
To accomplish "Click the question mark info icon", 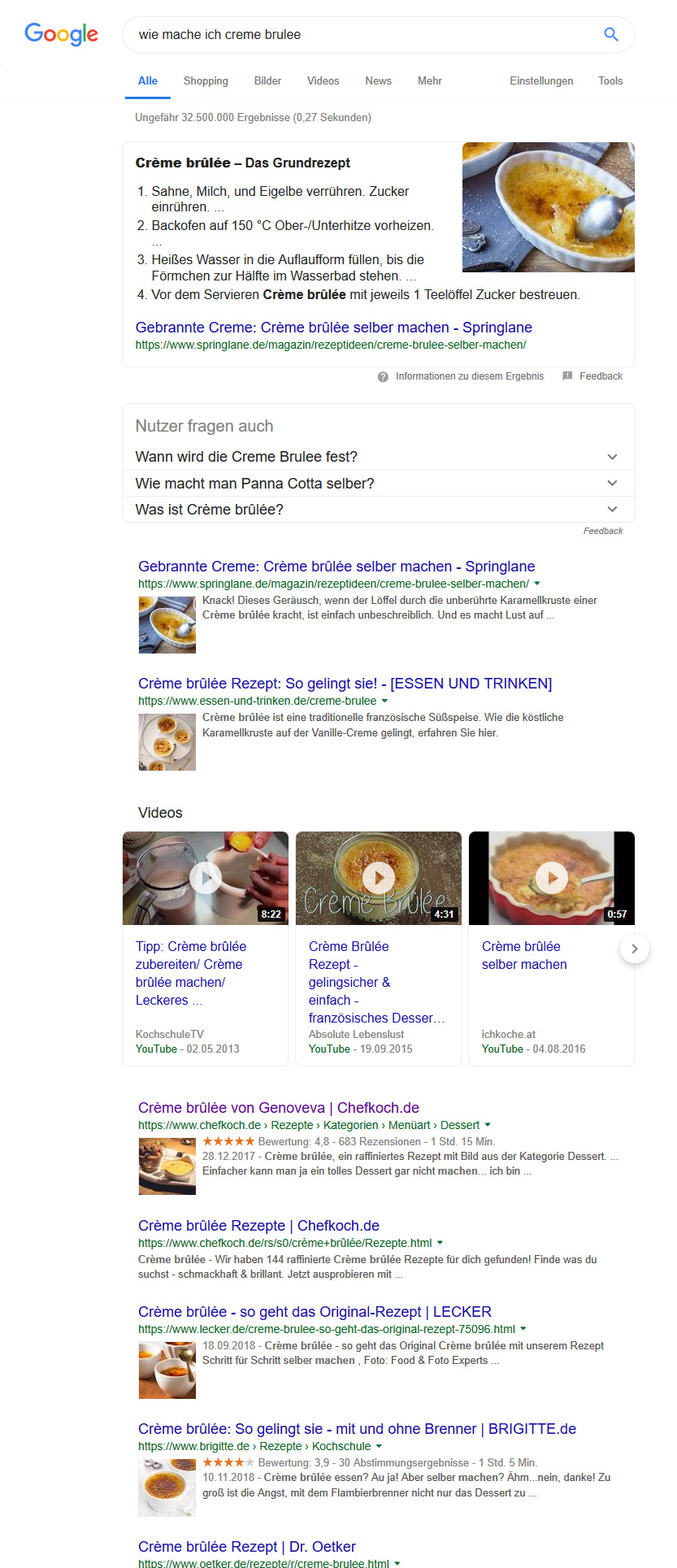I will pyautogui.click(x=383, y=376).
